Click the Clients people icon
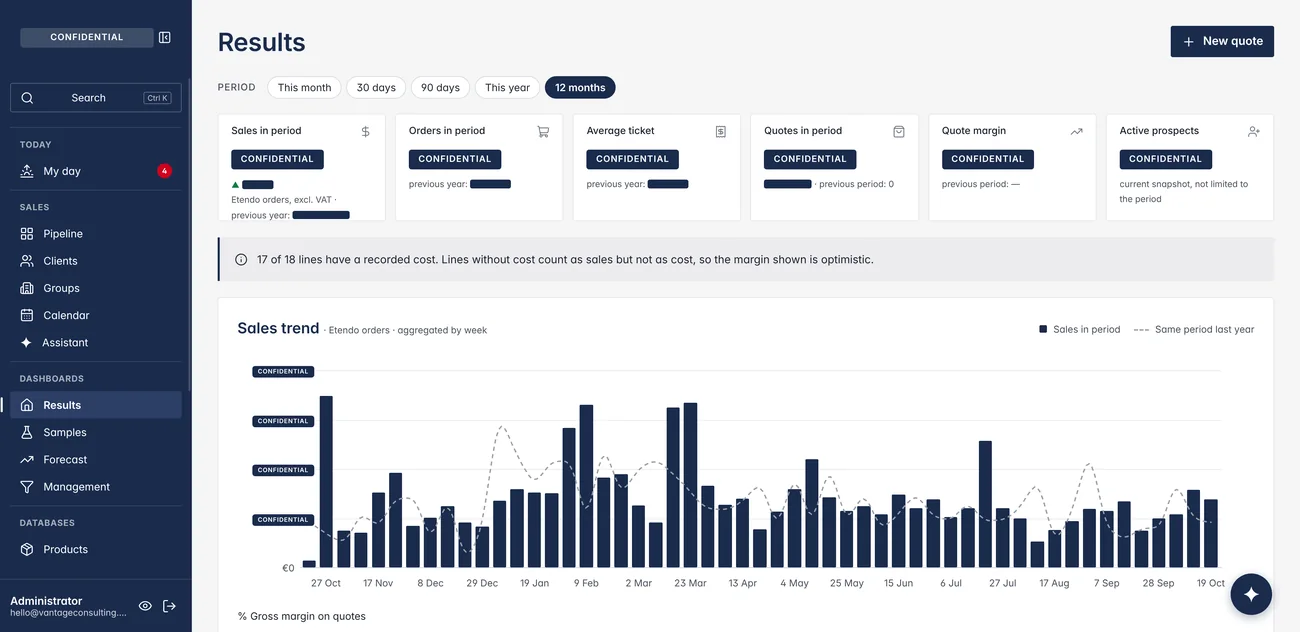Image resolution: width=1300 pixels, height=632 pixels. 27,261
